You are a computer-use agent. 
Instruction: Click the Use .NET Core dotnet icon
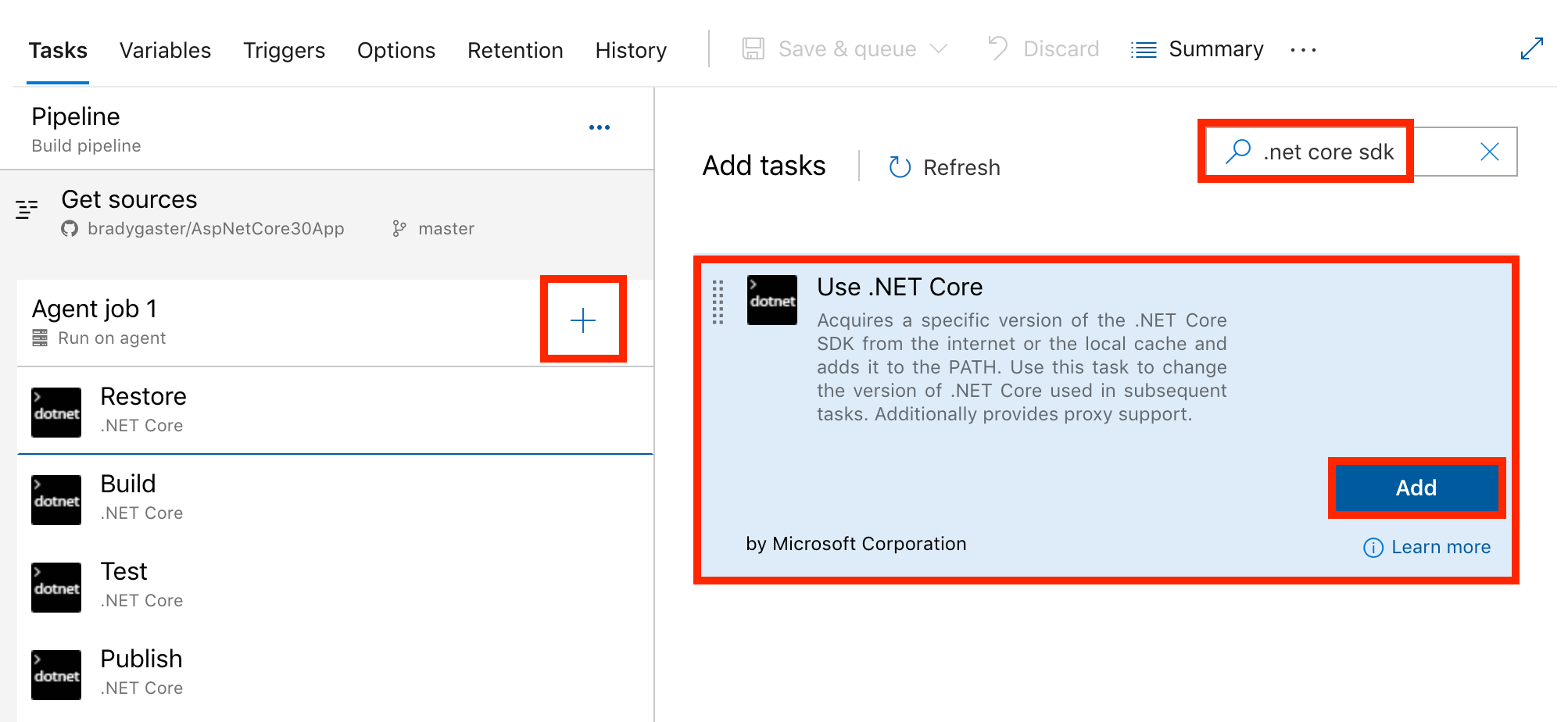point(771,299)
